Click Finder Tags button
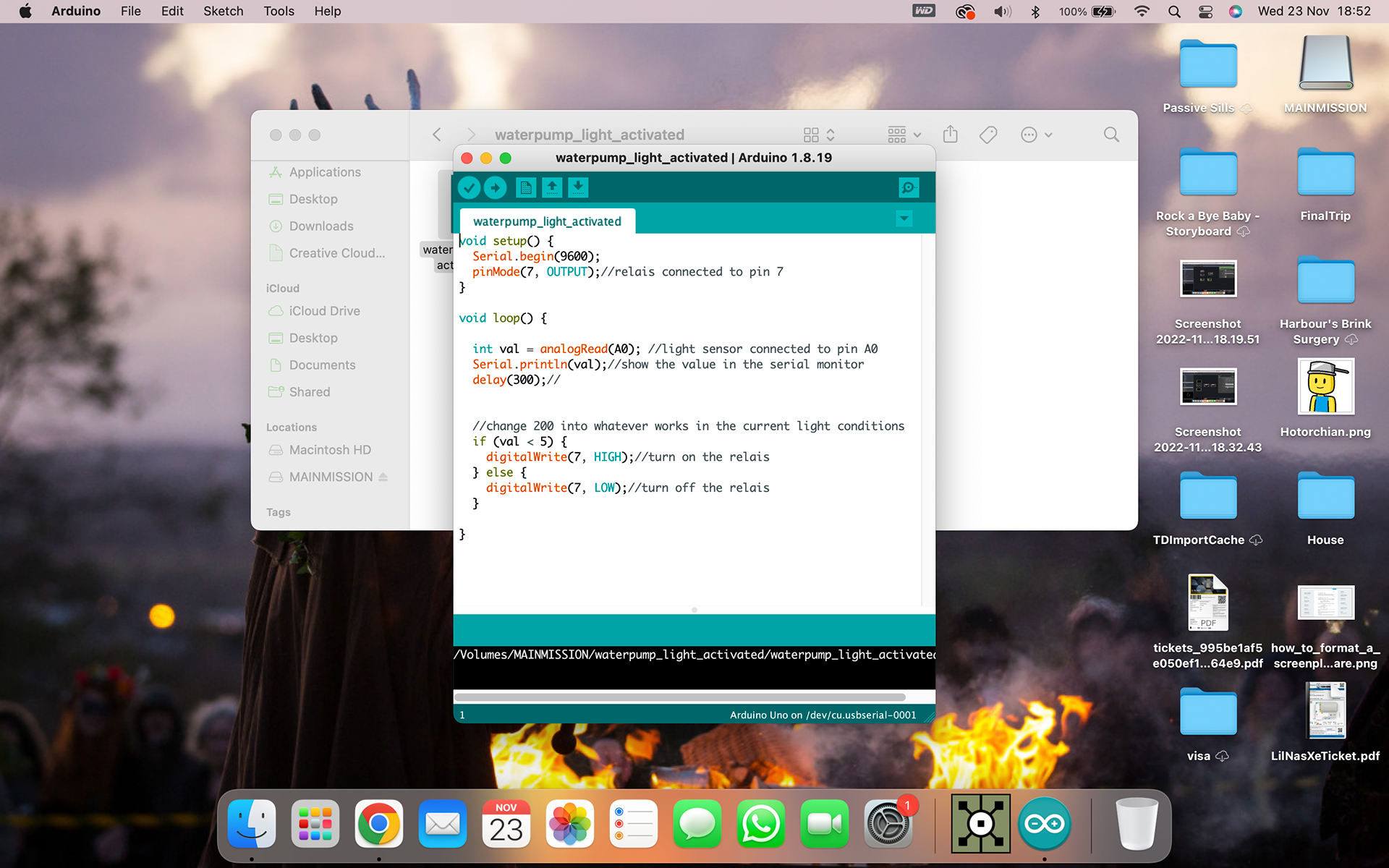This screenshot has height=868, width=1389. click(988, 135)
